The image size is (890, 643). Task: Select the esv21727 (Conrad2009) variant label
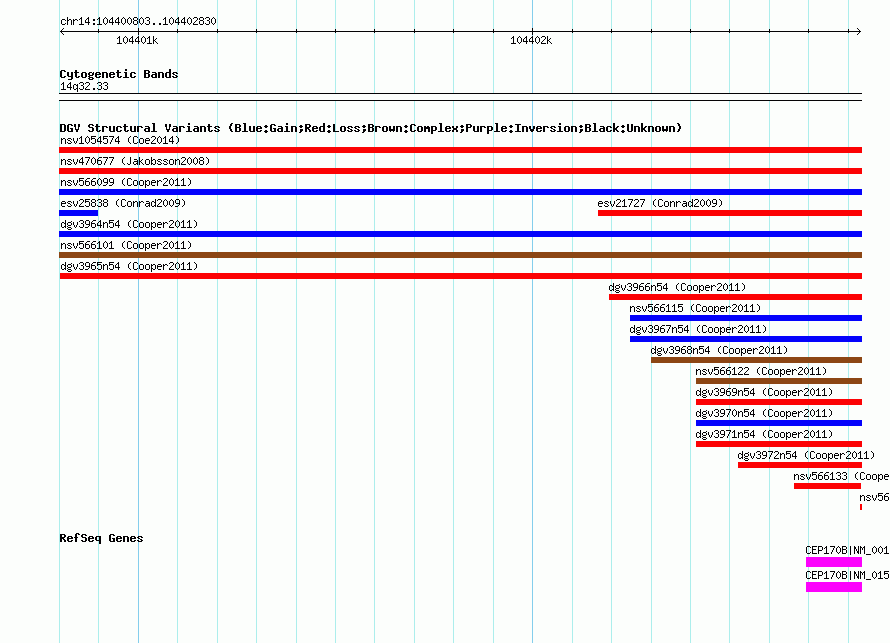(x=660, y=203)
